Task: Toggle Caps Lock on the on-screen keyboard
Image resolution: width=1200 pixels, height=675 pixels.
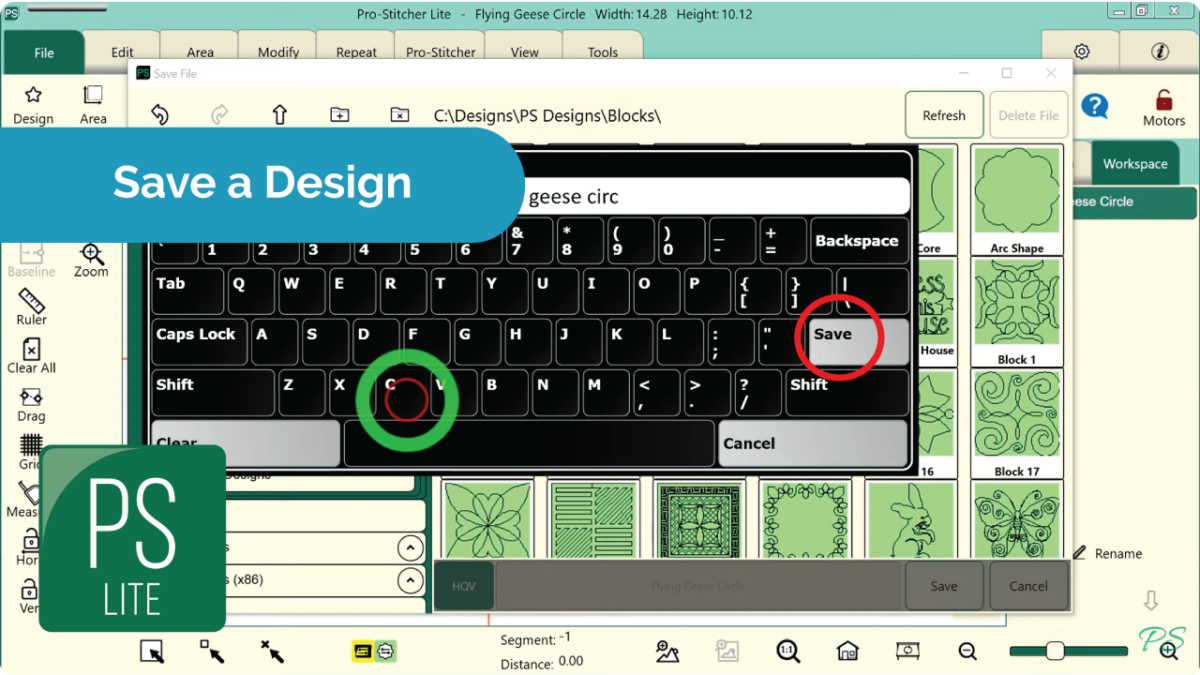Action: tap(197, 336)
